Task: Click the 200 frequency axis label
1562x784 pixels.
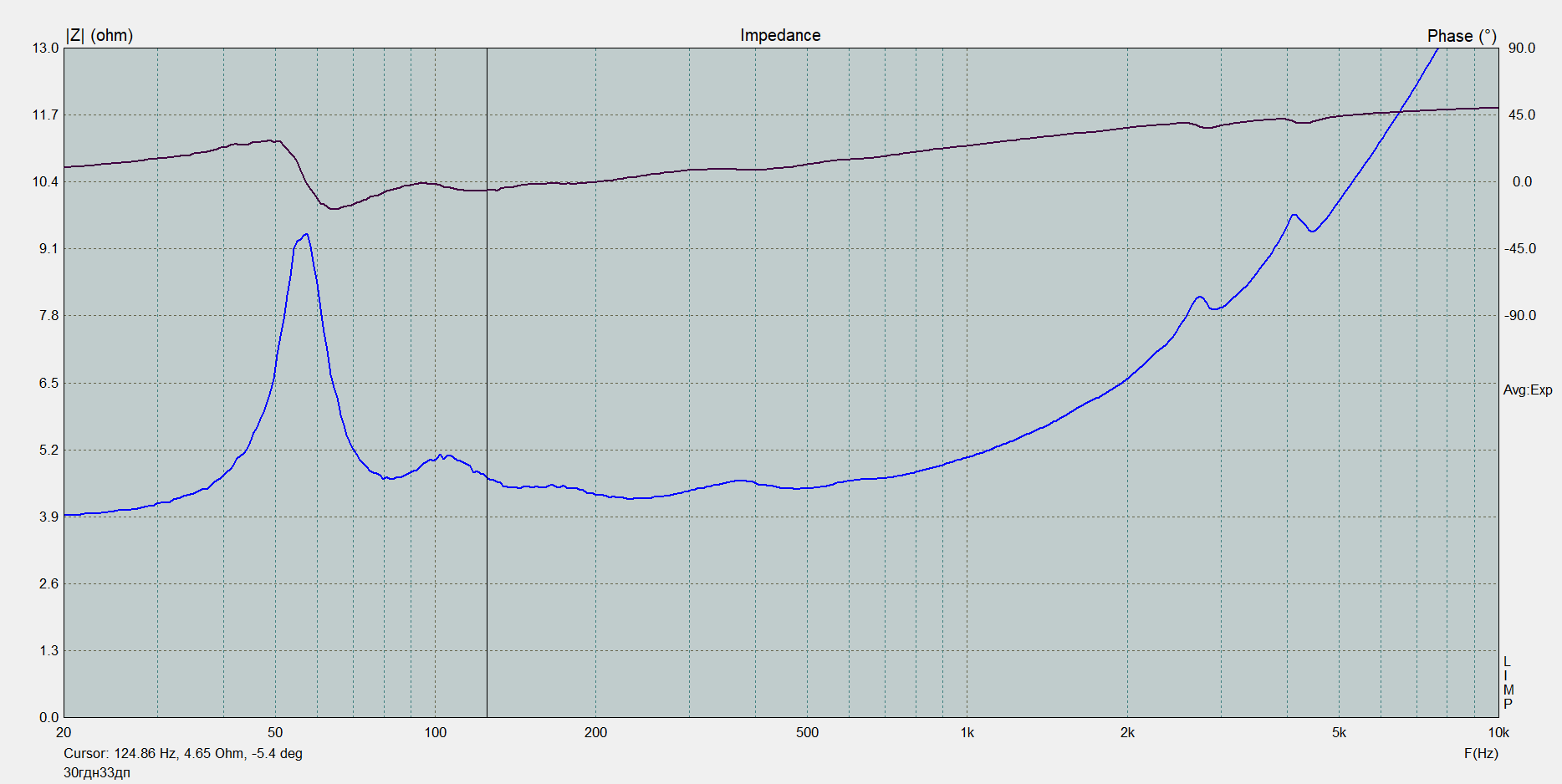Action: click(x=595, y=732)
